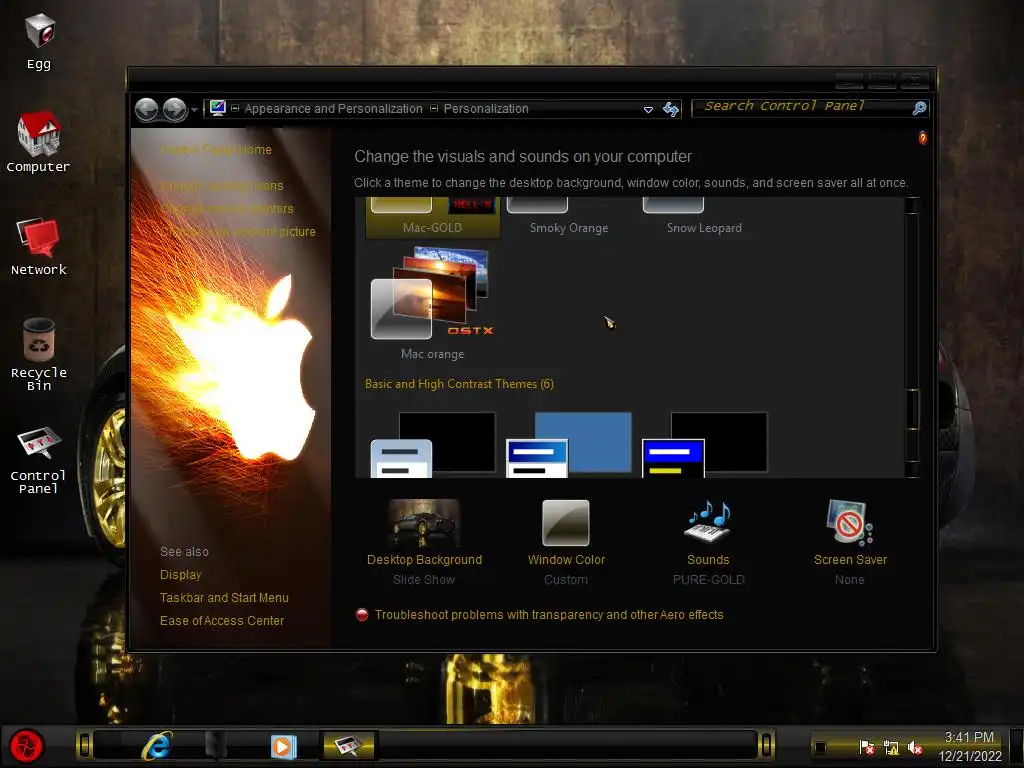1024x768 pixels.
Task: Select the light blue basic theme thumbnail
Action: (x=432, y=444)
